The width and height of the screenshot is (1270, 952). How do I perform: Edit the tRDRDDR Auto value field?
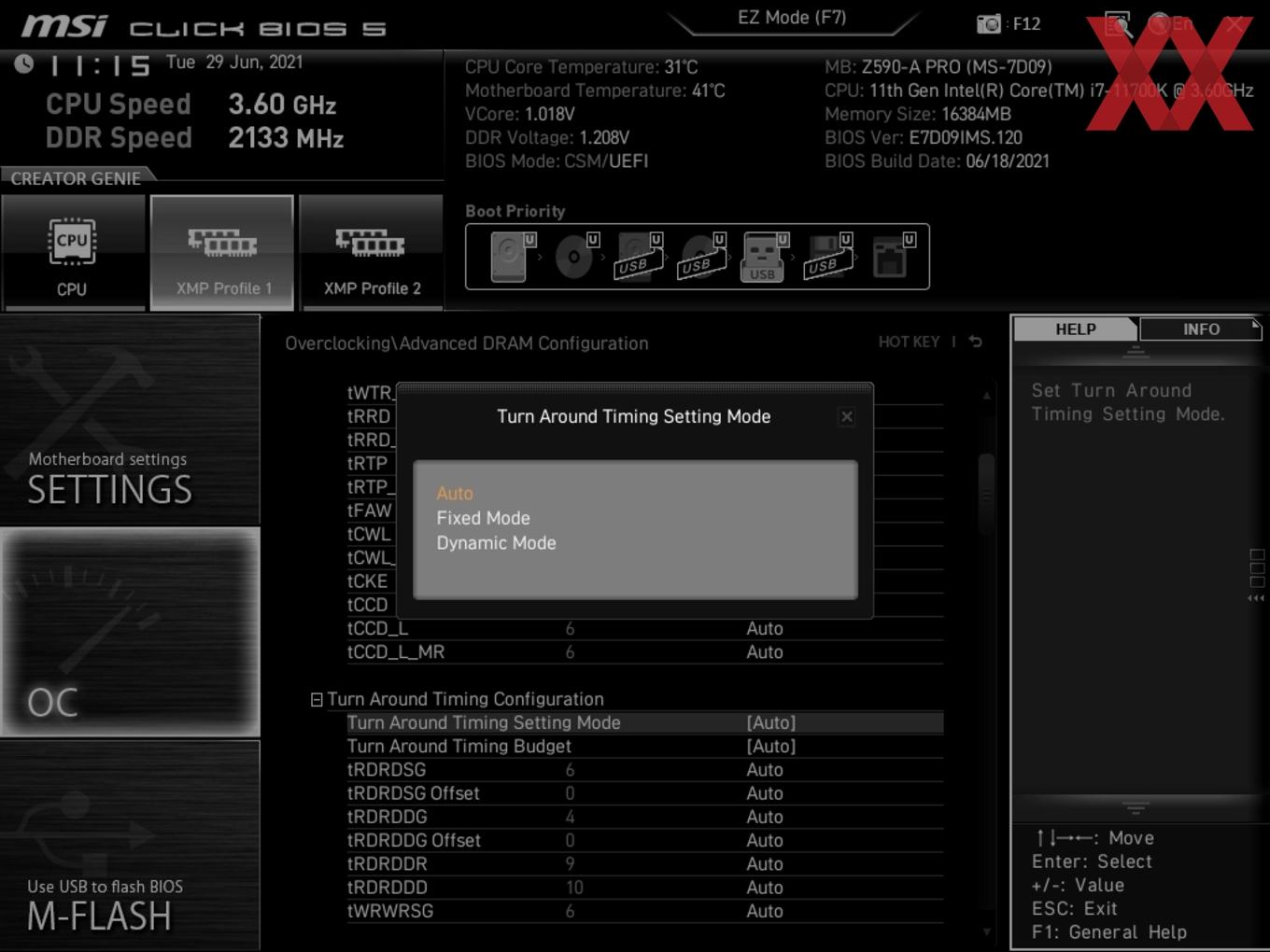pos(764,863)
